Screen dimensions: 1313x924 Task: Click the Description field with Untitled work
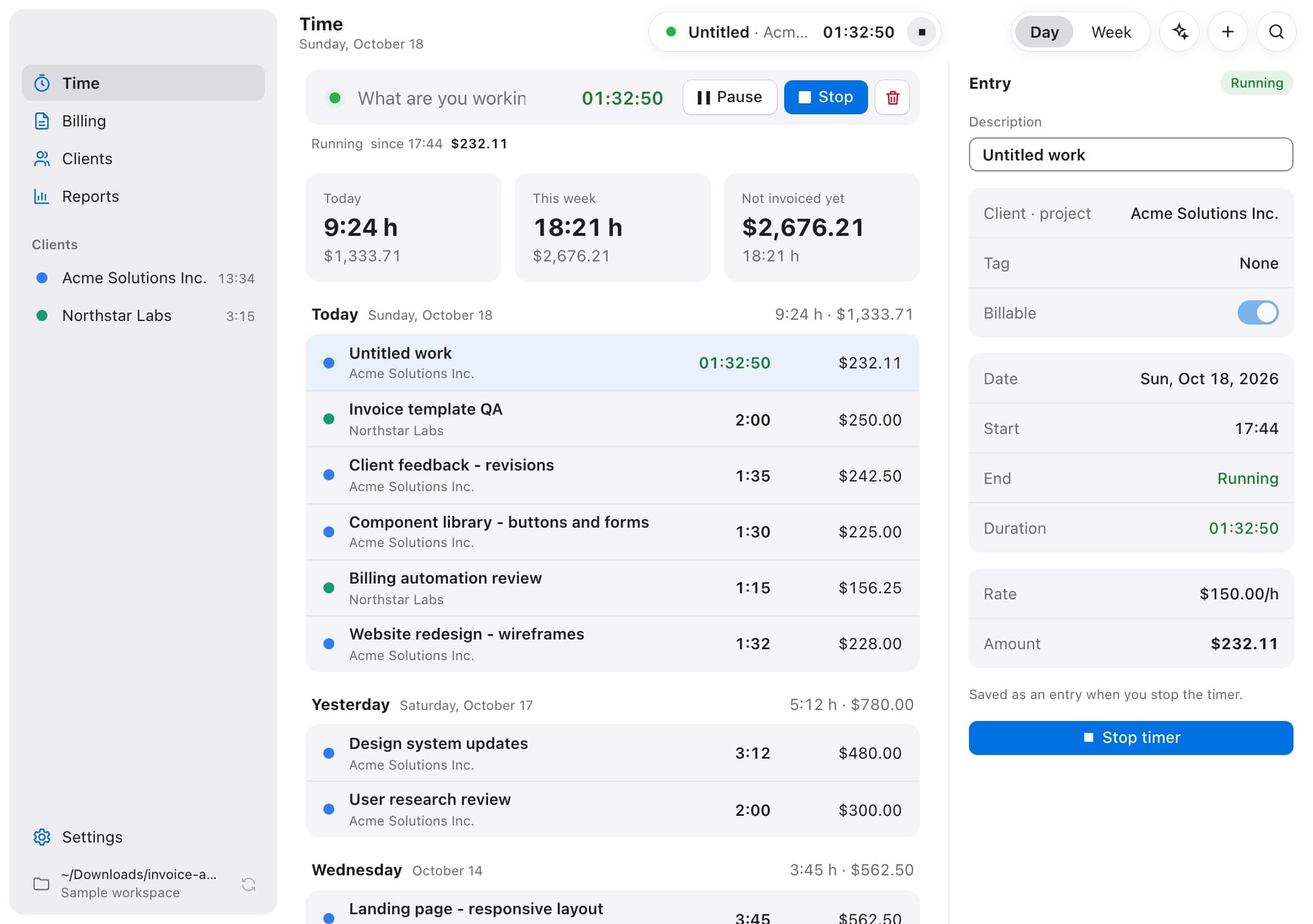tap(1131, 154)
